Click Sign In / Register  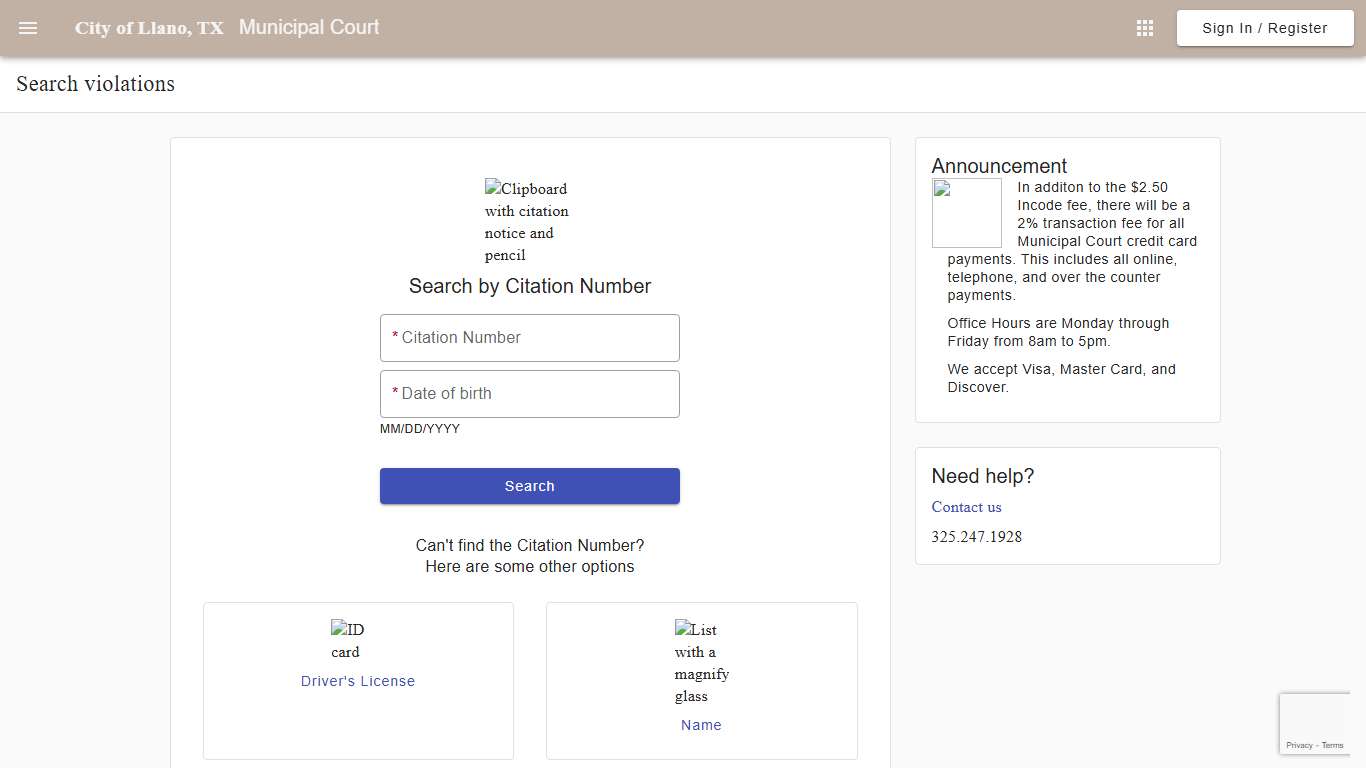pyautogui.click(x=1264, y=27)
